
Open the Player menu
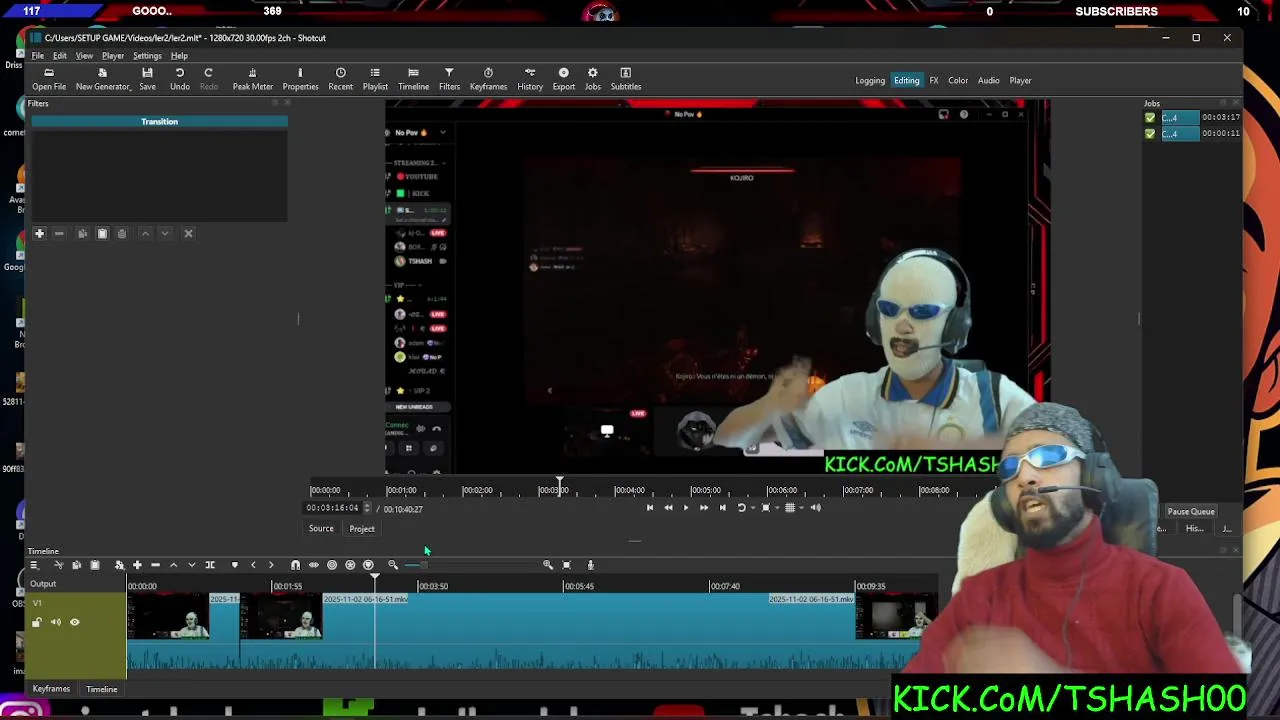point(112,56)
